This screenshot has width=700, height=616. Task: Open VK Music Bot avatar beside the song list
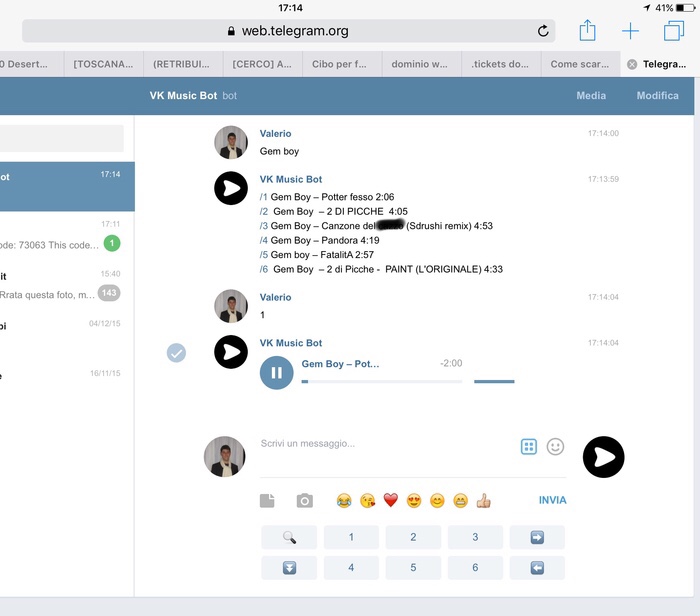click(231, 188)
